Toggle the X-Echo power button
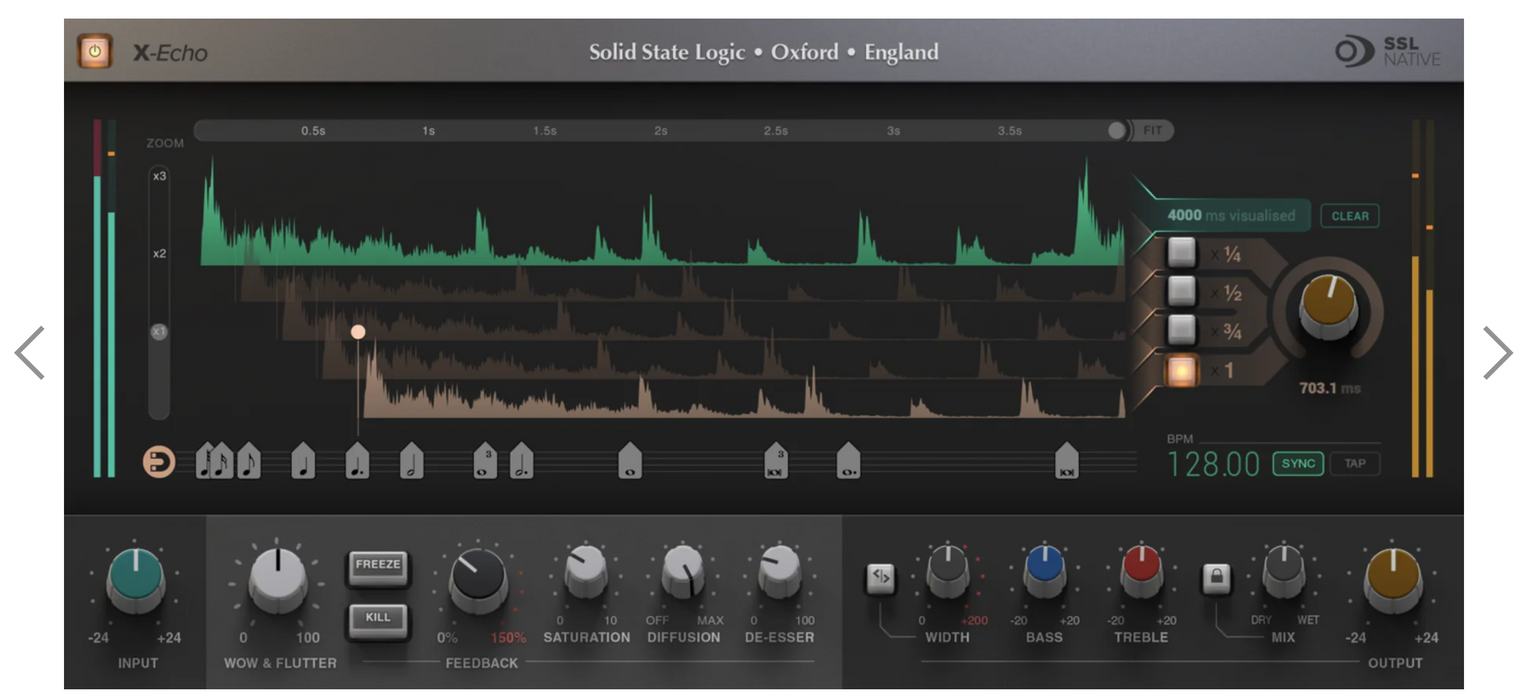Image resolution: width=1528 pixels, height=700 pixels. pyautogui.click(x=95, y=51)
